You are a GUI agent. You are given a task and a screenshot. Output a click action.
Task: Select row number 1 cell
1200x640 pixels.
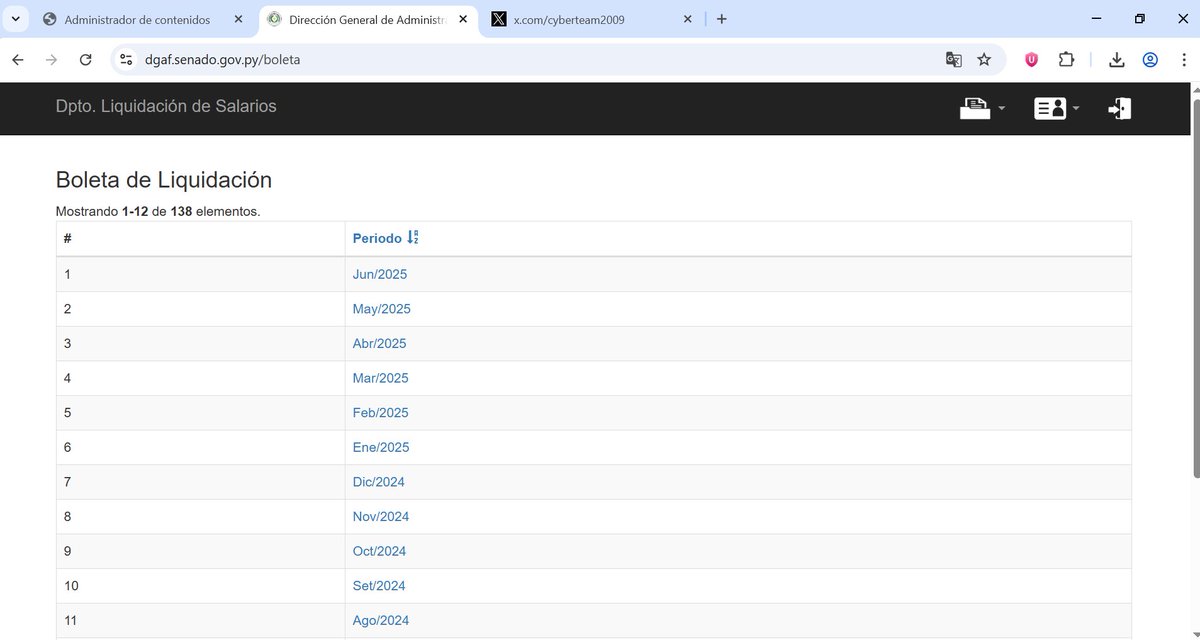point(201,274)
